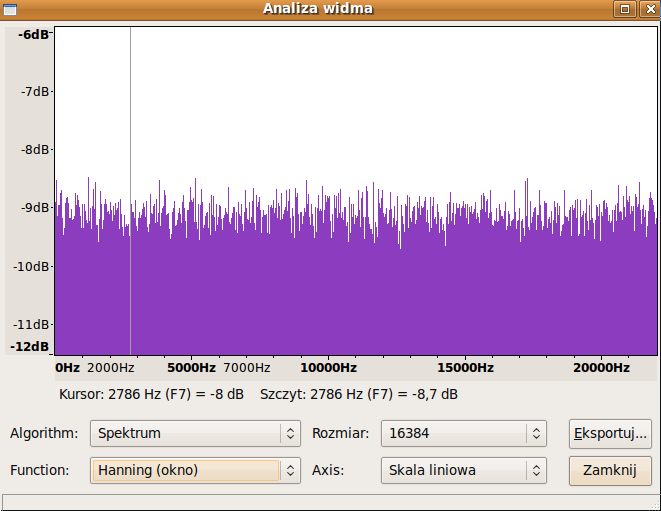661x511 pixels.
Task: Close the Analiza widma window
Action: (x=650, y=9)
